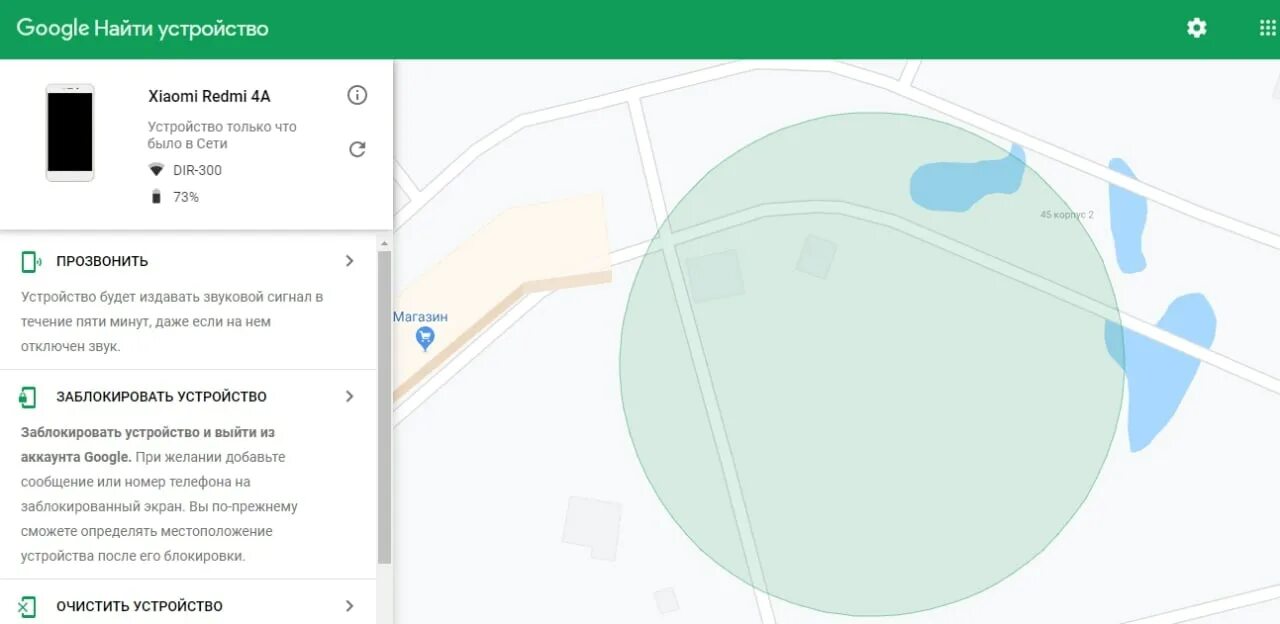Refresh the device location

(357, 149)
